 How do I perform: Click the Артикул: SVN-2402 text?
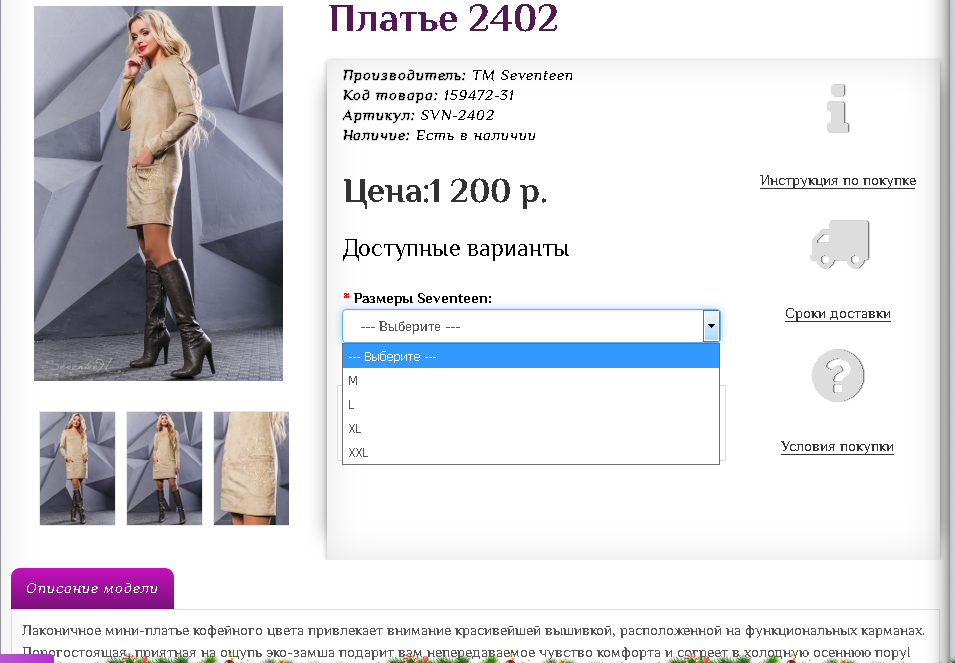click(x=418, y=116)
